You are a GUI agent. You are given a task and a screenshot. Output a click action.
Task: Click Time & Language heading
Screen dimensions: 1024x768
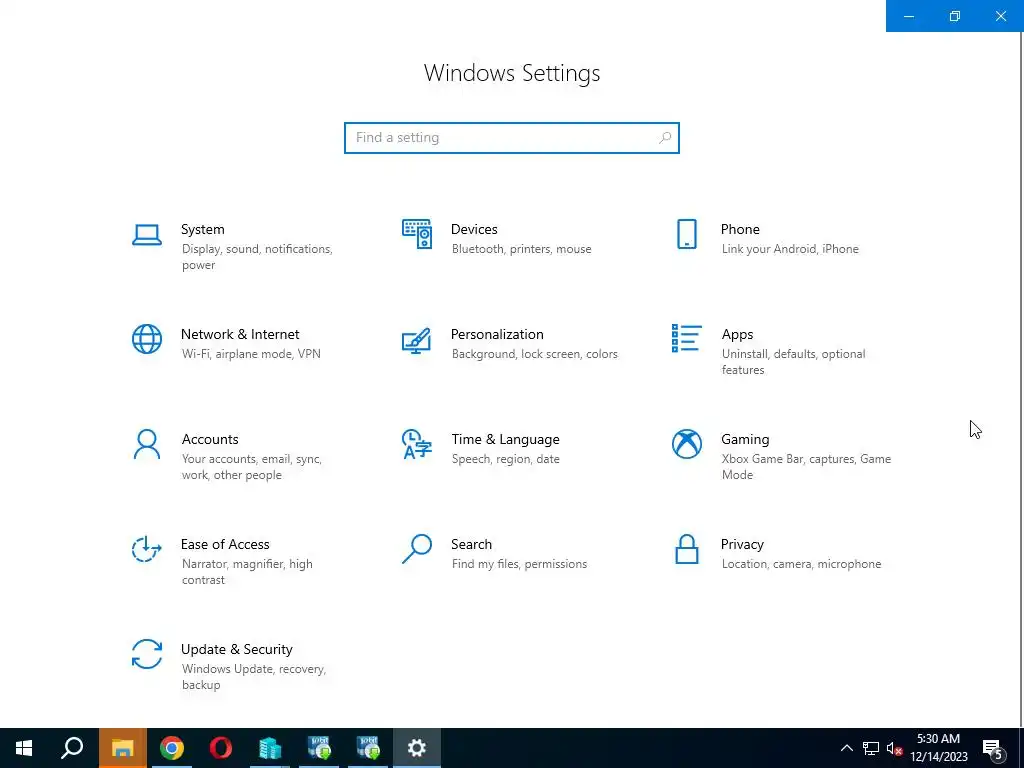tap(505, 440)
